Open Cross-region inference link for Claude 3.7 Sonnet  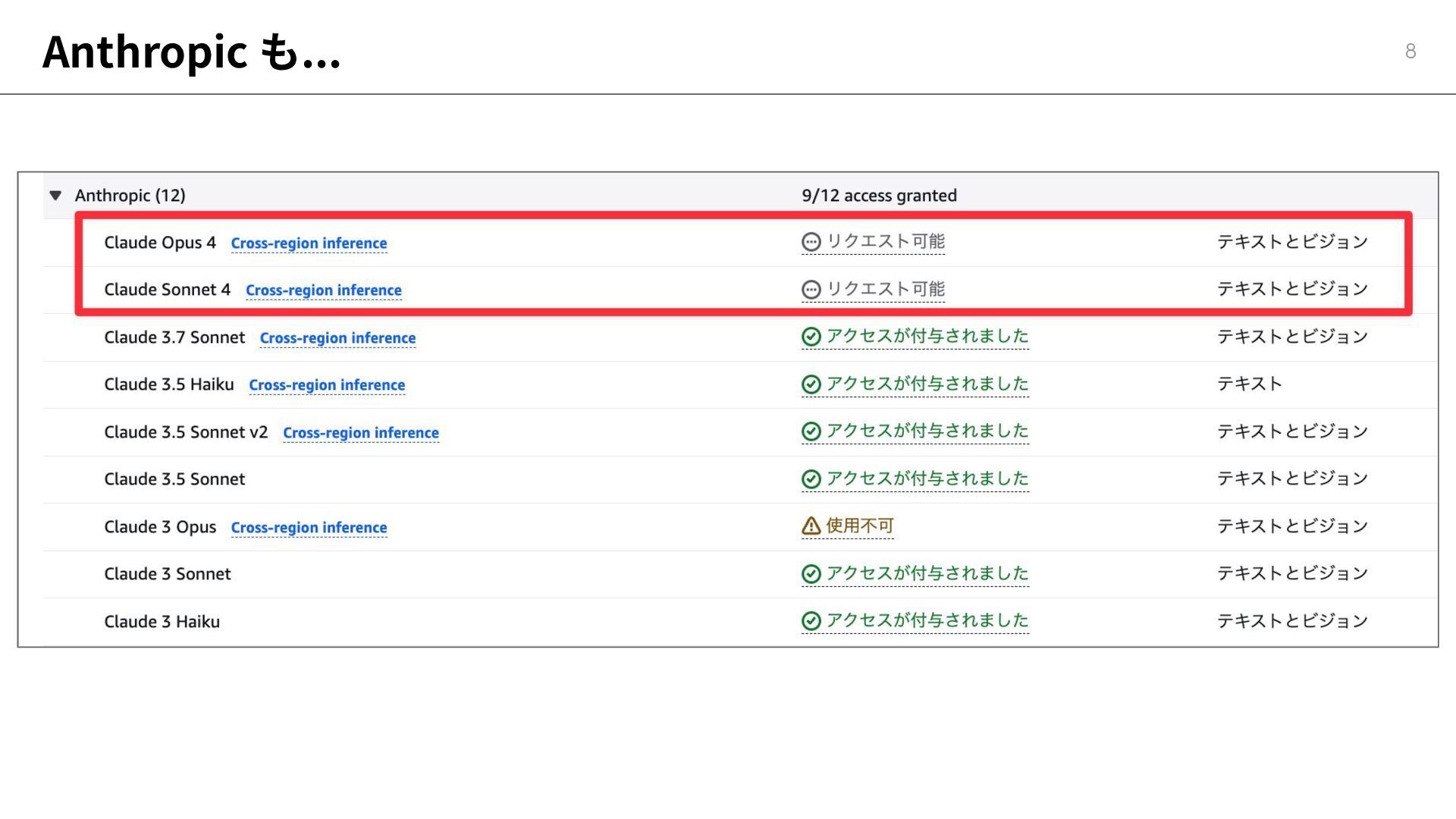pyautogui.click(x=337, y=338)
